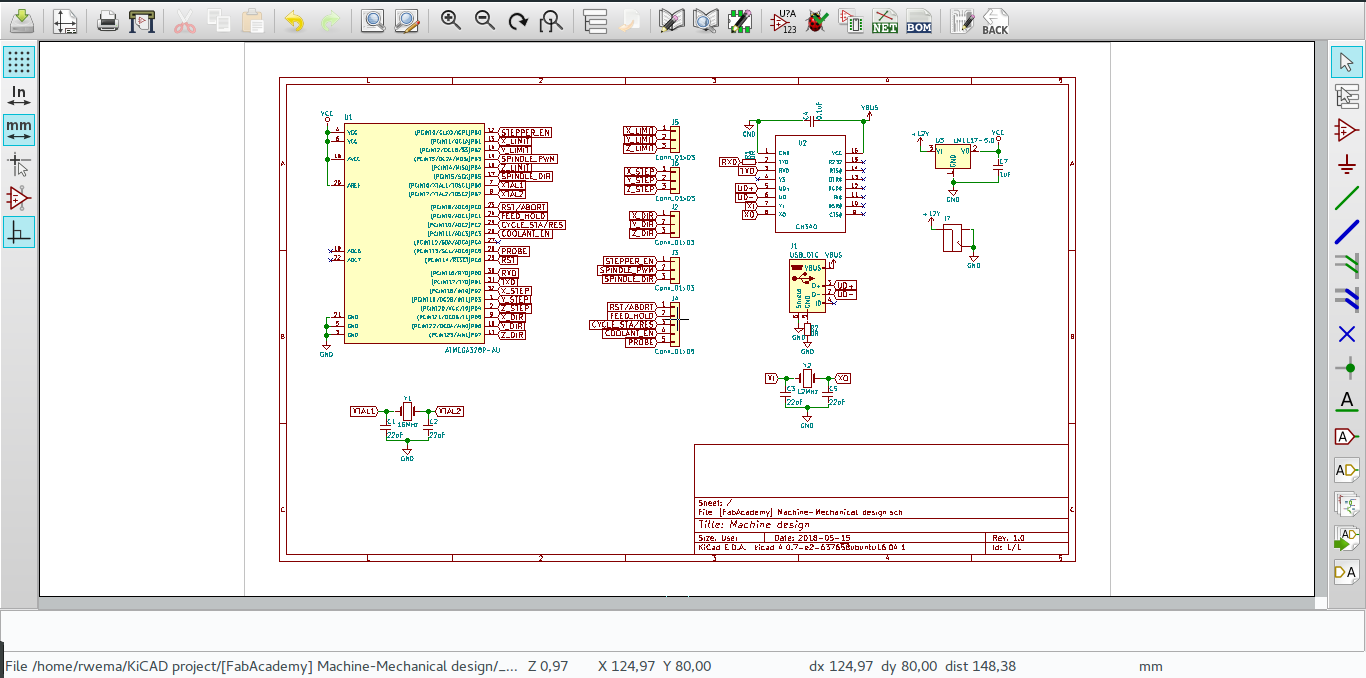This screenshot has width=1366, height=678.
Task: Switch measurement units to inches
Action: (x=18, y=95)
